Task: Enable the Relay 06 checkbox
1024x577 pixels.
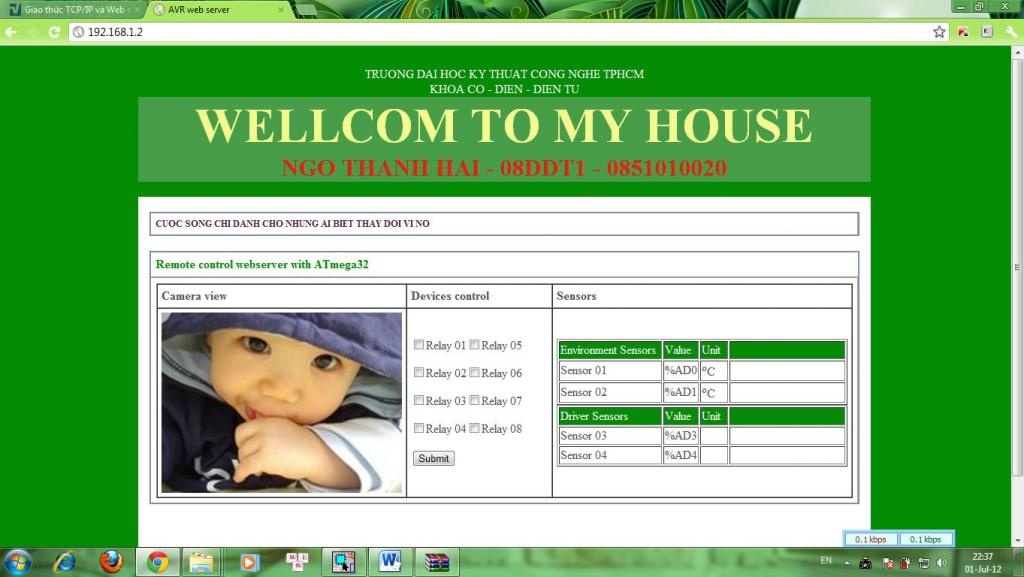Action: [474, 372]
